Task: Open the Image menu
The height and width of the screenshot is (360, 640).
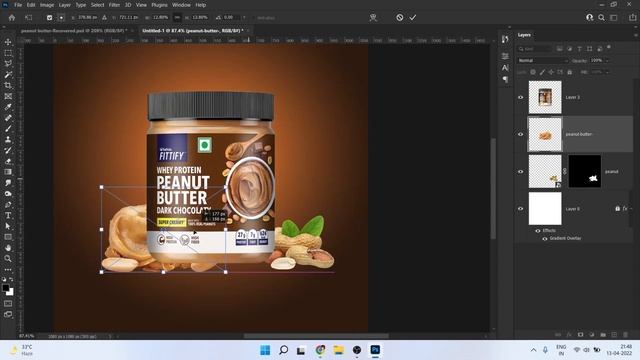Action: pyautogui.click(x=47, y=5)
